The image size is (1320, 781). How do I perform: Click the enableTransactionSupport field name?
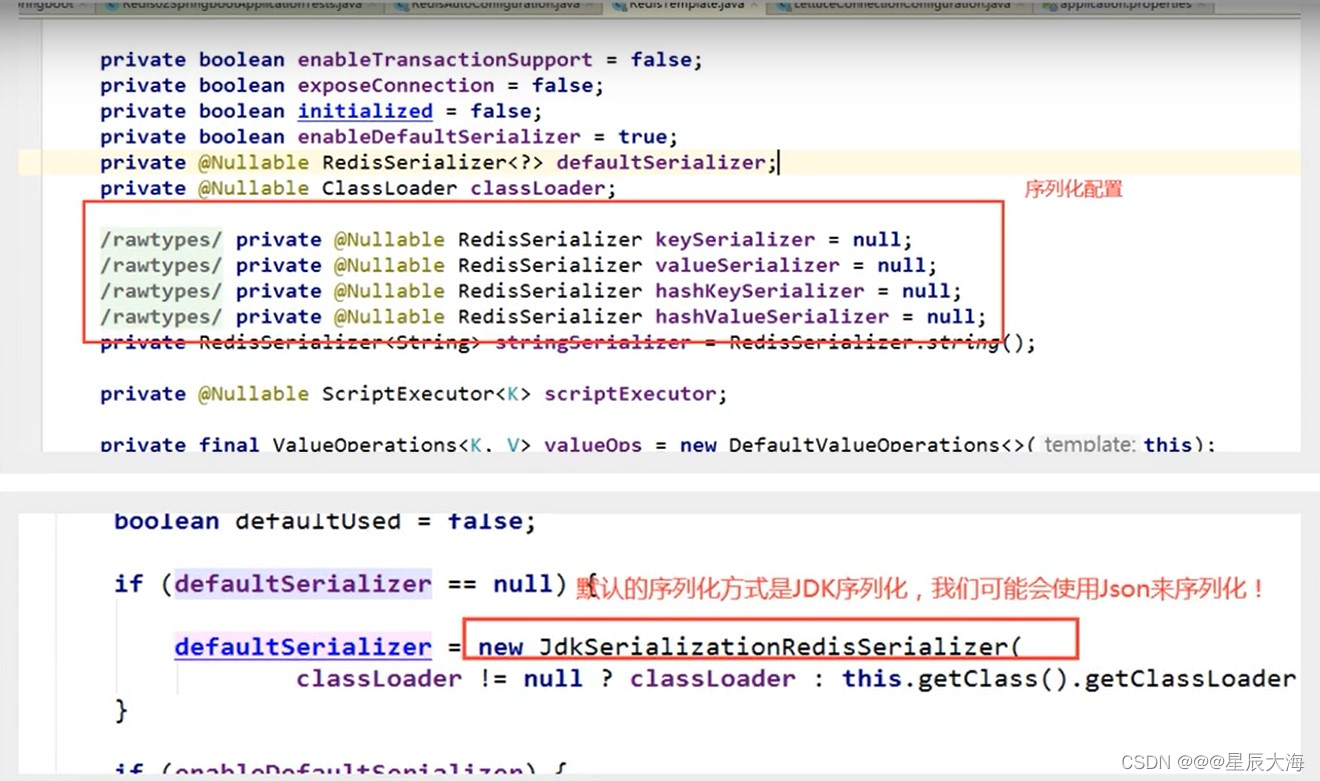click(445, 60)
